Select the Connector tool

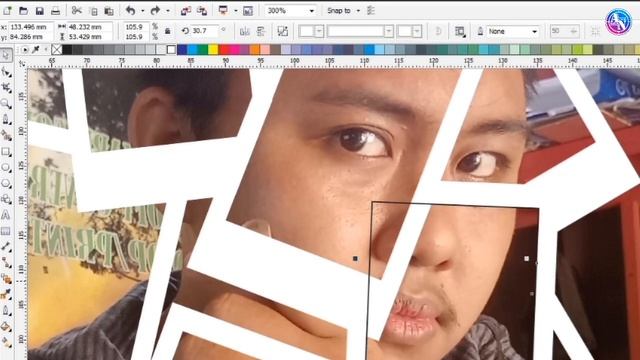6,263
